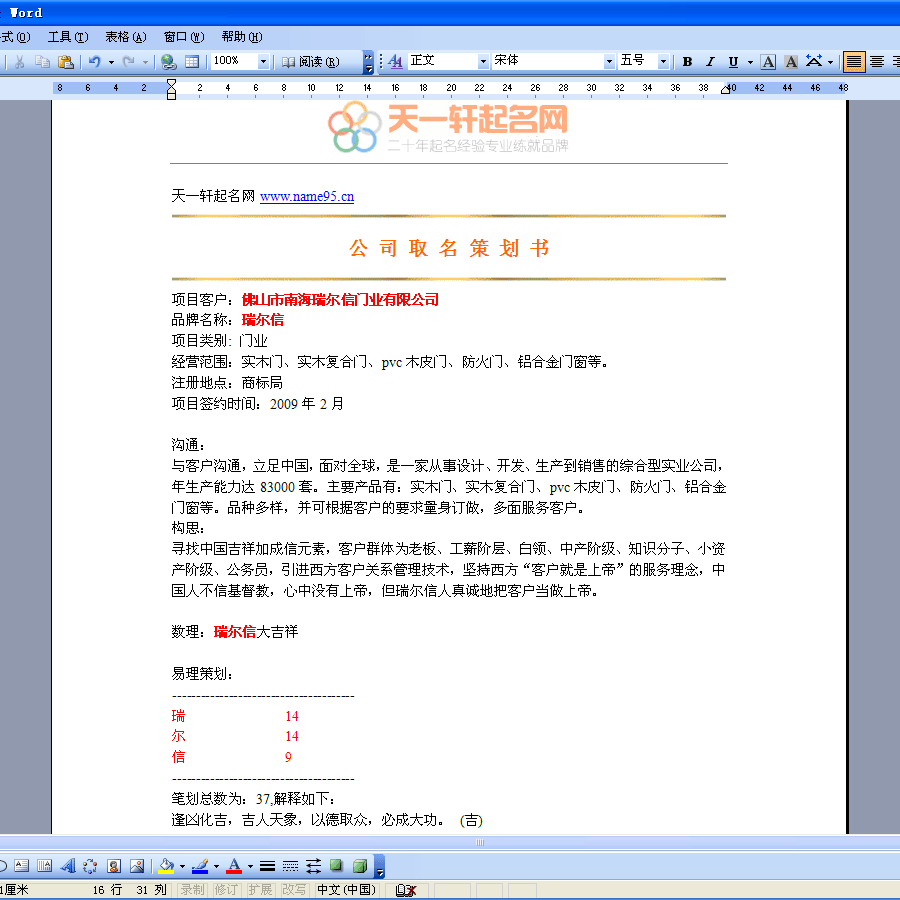Click the Cut scissors icon
Image resolution: width=900 pixels, height=900 pixels.
click(20, 61)
